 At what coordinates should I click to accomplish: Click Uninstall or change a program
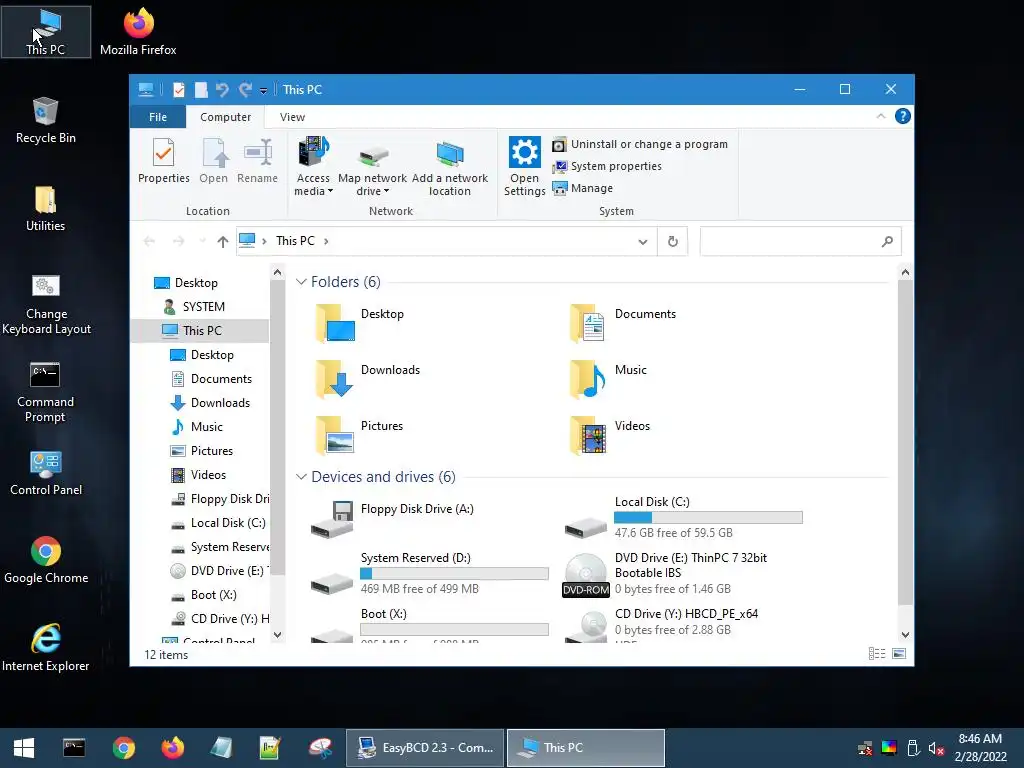[640, 144]
